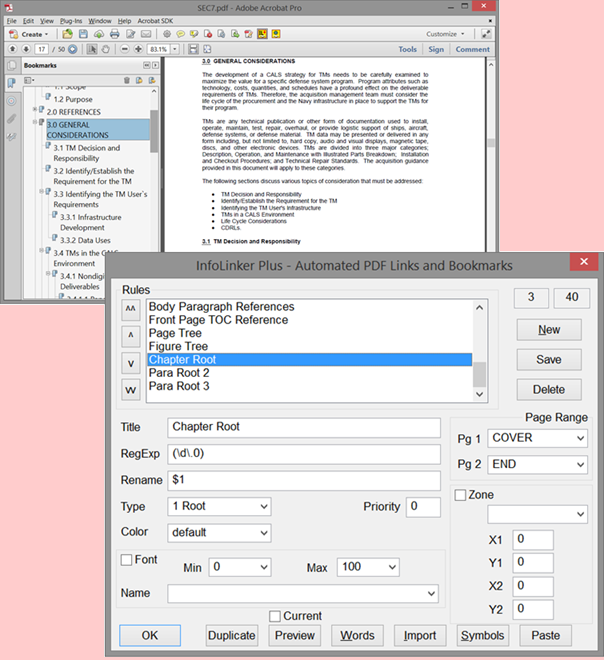Click the OK button
Viewport: 604px width, 660px height.
[x=150, y=635]
